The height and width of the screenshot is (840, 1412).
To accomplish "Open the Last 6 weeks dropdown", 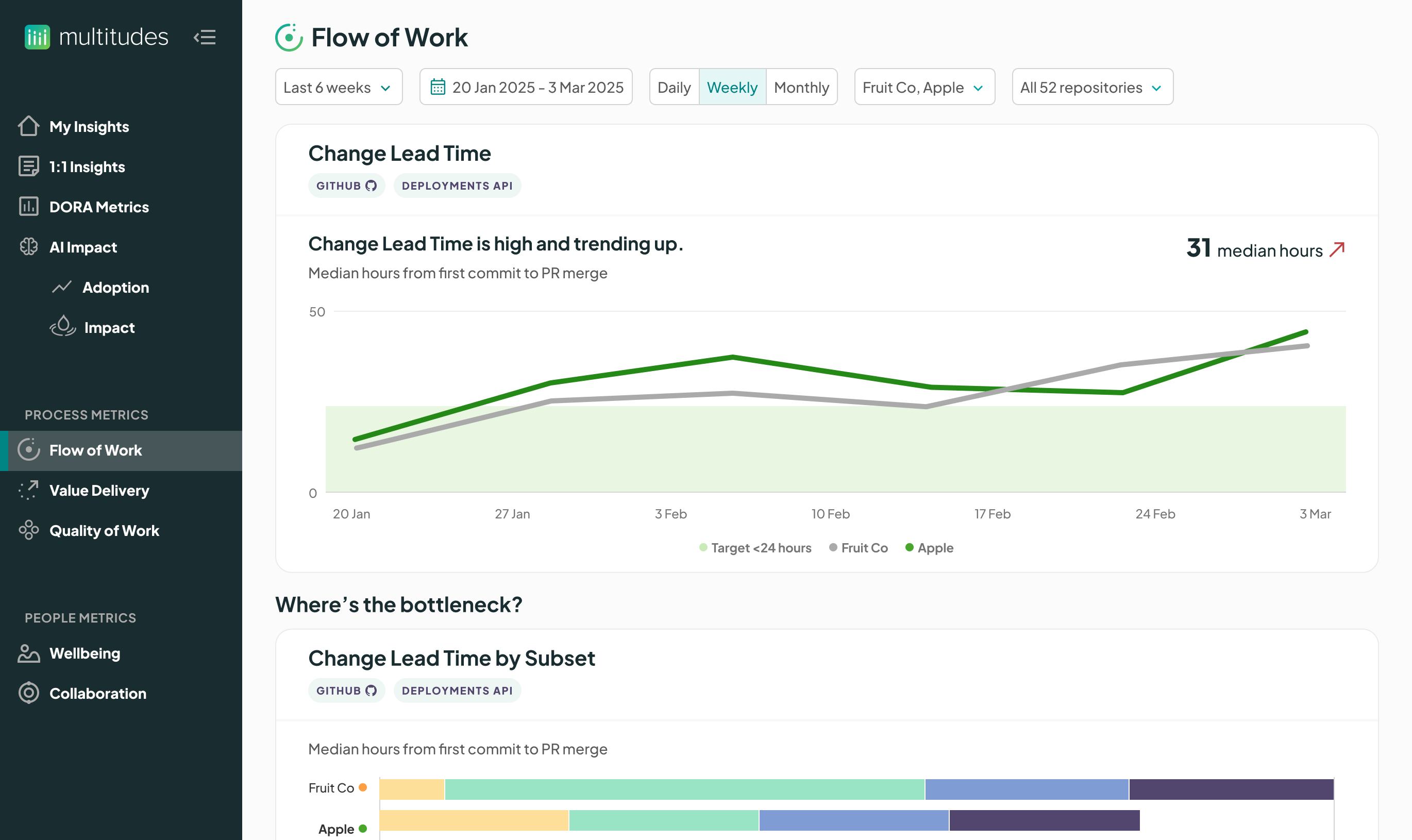I will (338, 87).
